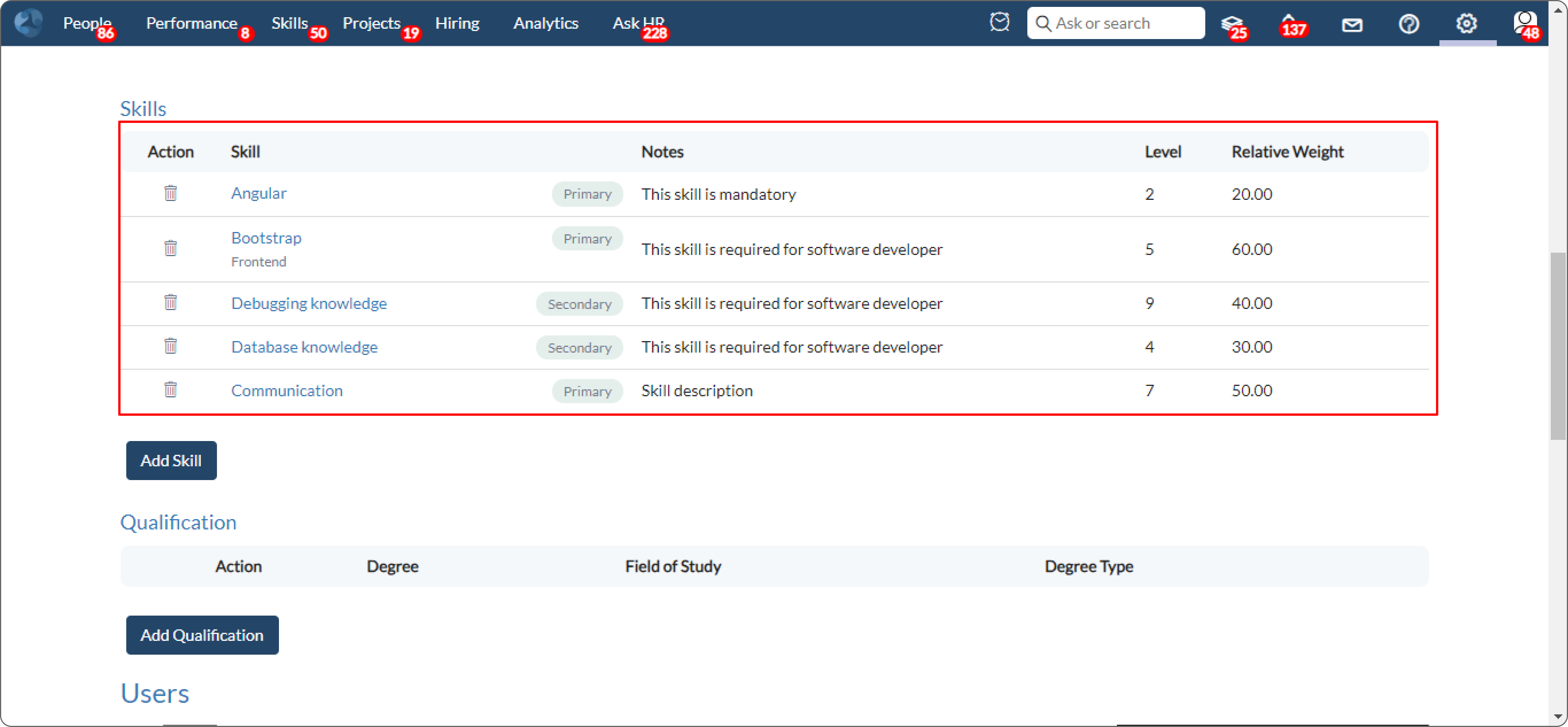Image resolution: width=1568 pixels, height=727 pixels.
Task: Click the vertical page scrollbar thumb
Action: tap(1557, 345)
